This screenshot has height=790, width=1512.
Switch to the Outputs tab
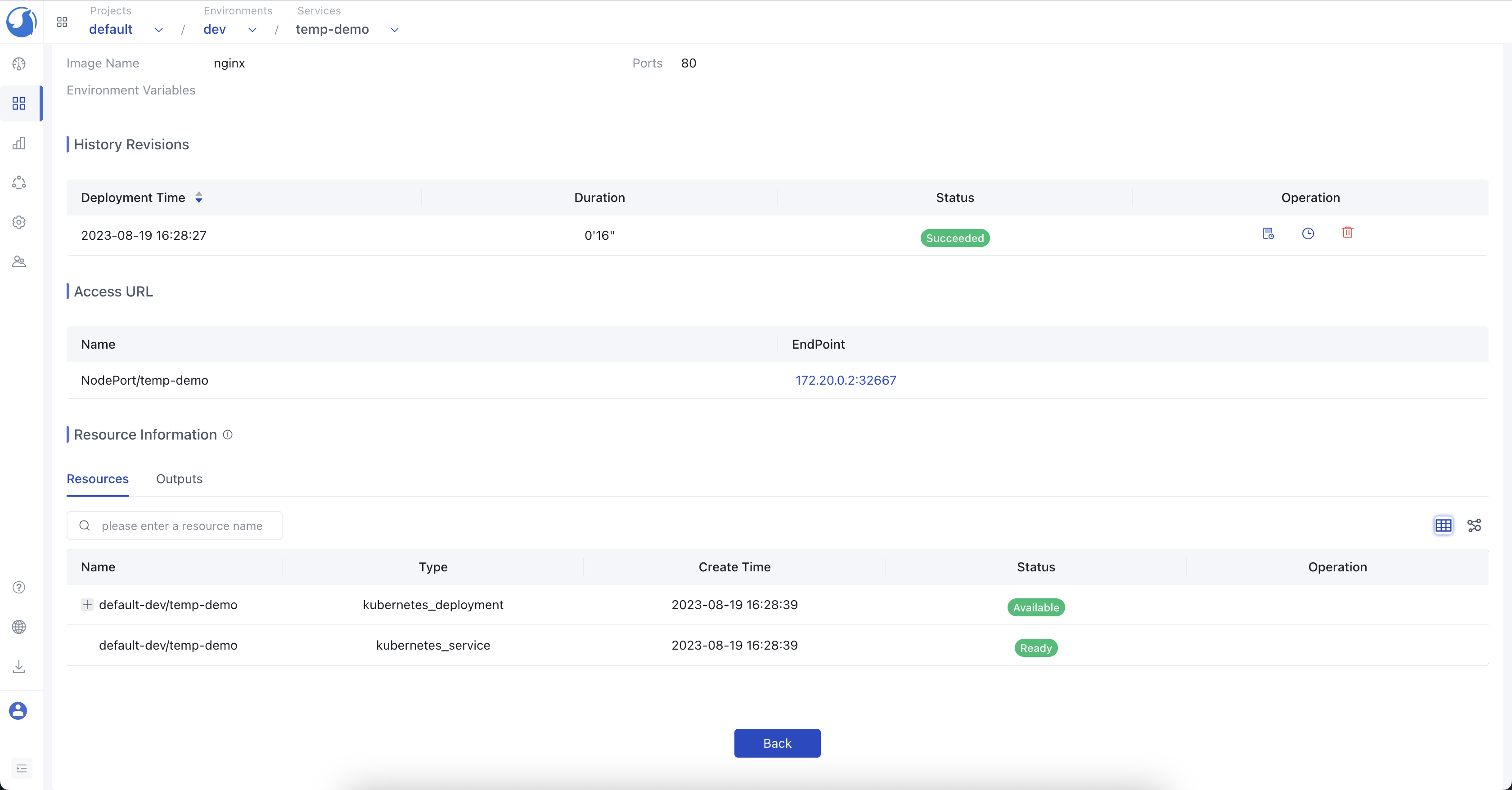pos(179,479)
